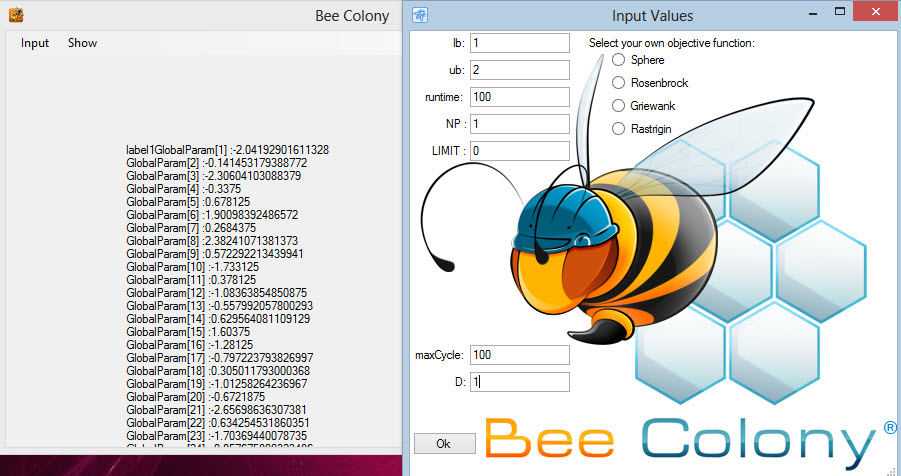Click the GlobalParam[16] :-1.28125 line
The image size is (901, 476).
(x=190, y=346)
